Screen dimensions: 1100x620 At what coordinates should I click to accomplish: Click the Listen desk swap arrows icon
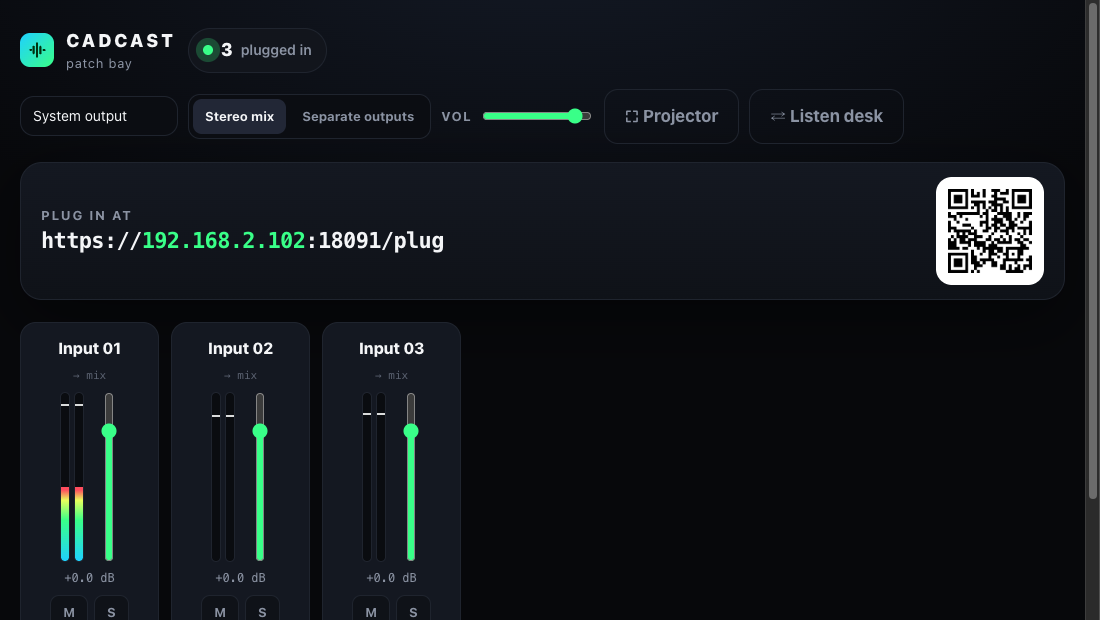click(x=777, y=116)
